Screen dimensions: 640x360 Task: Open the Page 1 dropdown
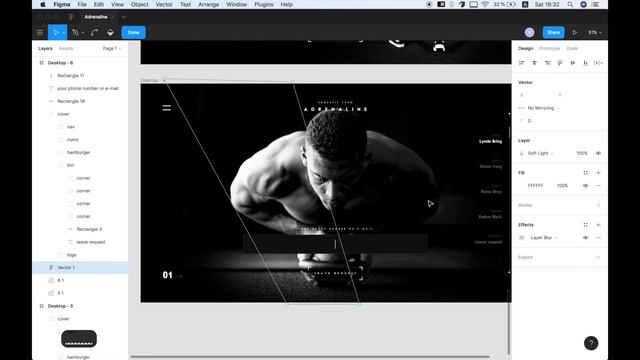coord(112,48)
